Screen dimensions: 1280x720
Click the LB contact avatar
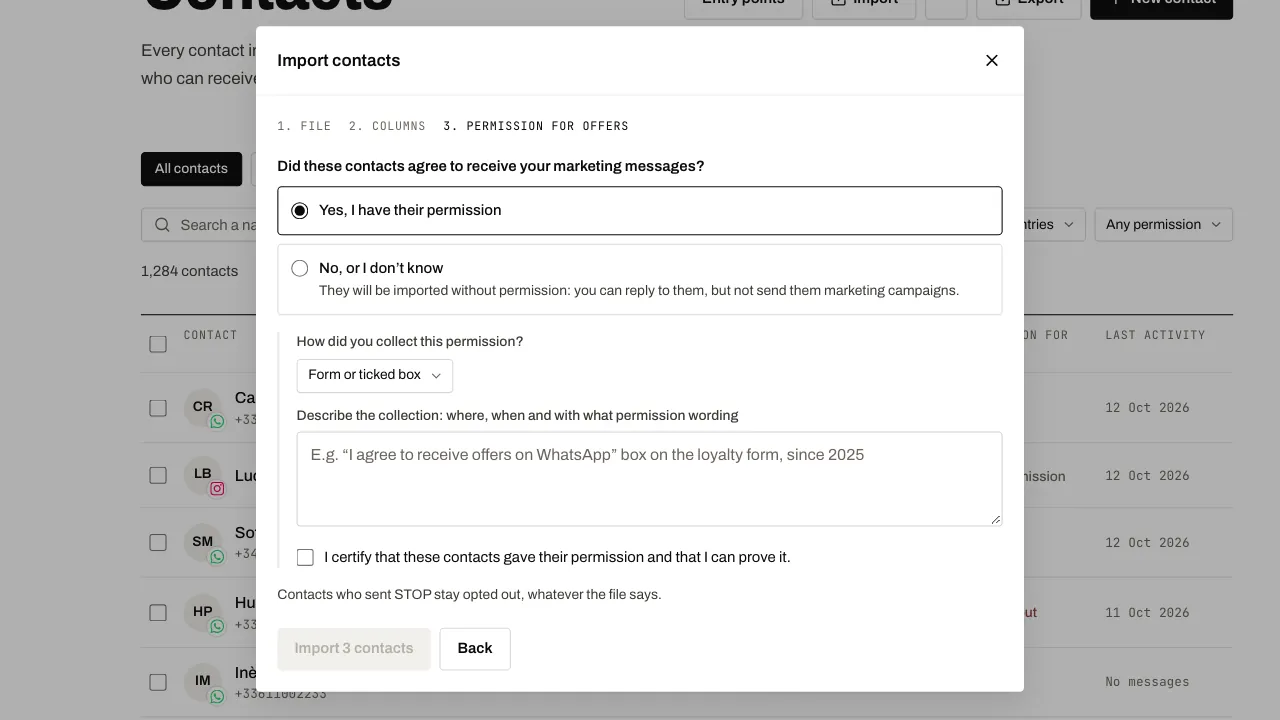203,474
